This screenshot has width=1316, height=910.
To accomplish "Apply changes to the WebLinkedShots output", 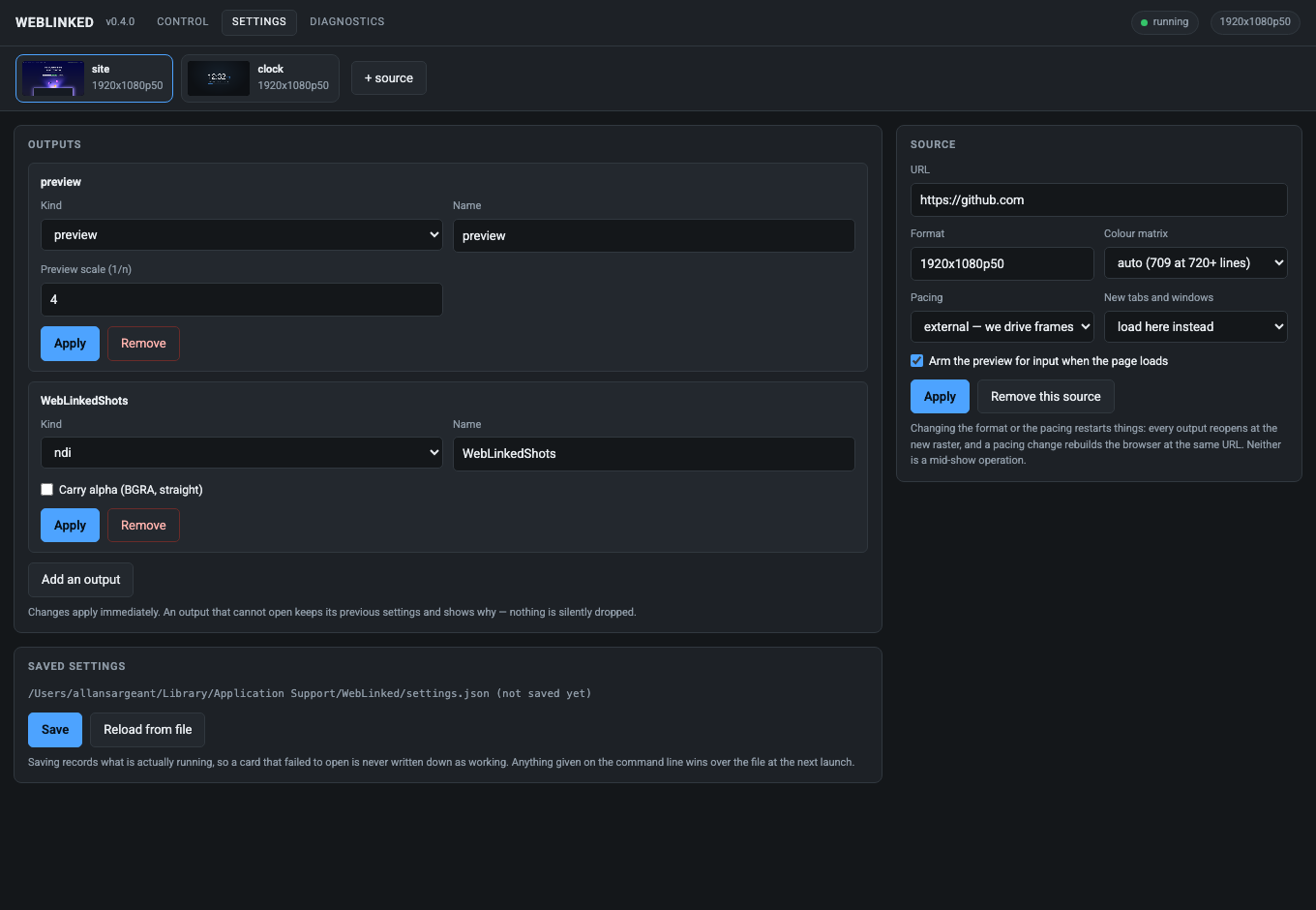I will pyautogui.click(x=70, y=526).
